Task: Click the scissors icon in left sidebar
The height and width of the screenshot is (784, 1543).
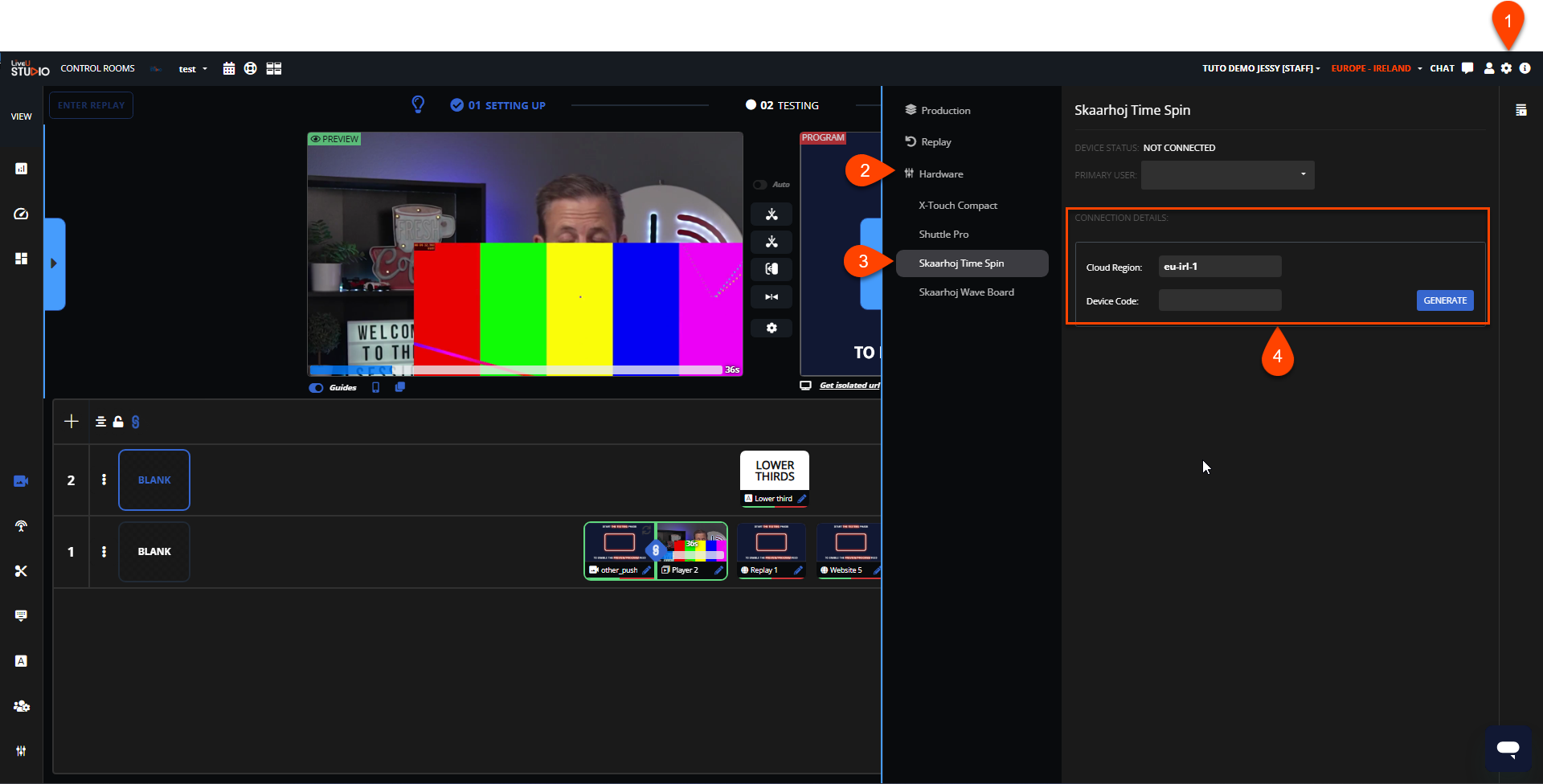Action: point(21,570)
